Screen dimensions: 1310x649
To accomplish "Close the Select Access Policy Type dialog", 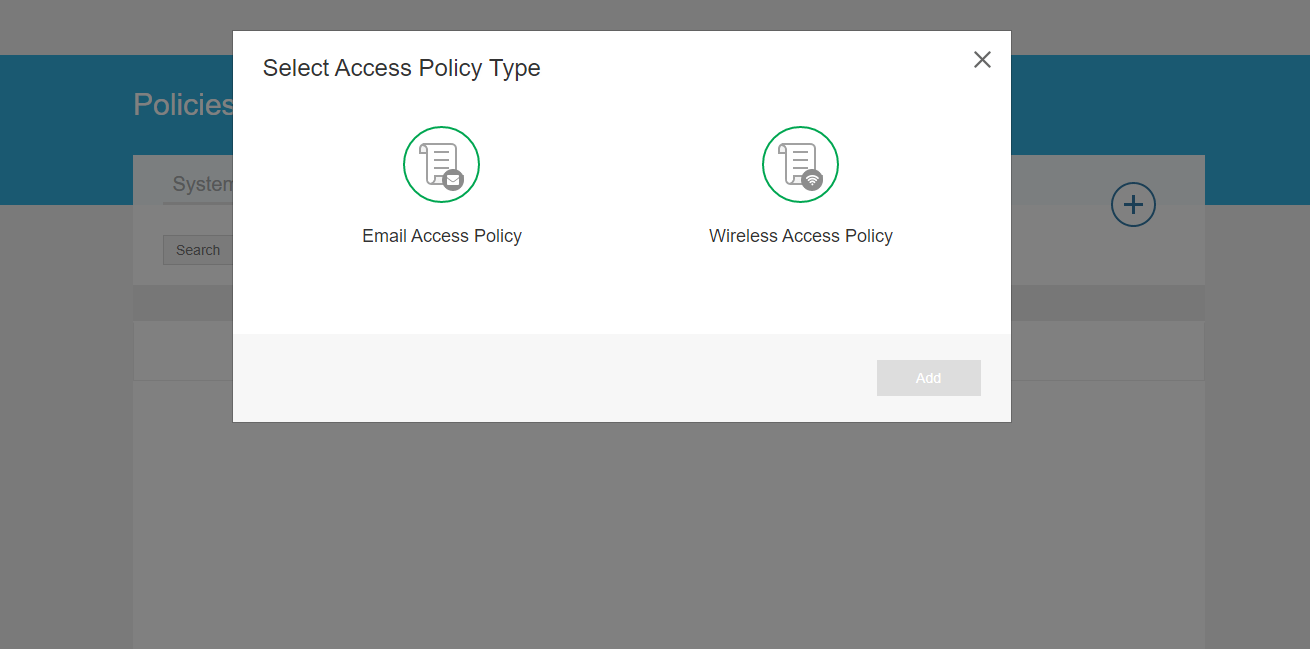I will (982, 60).
